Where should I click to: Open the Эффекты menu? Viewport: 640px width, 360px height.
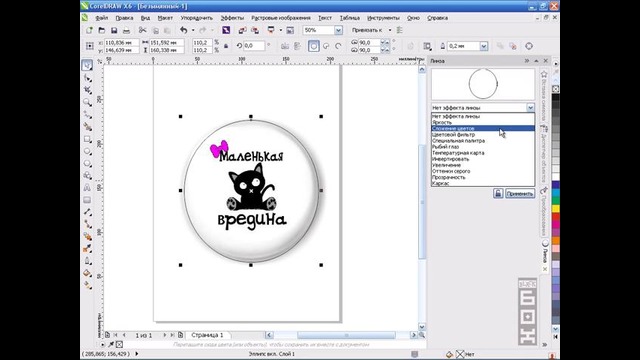click(232, 18)
